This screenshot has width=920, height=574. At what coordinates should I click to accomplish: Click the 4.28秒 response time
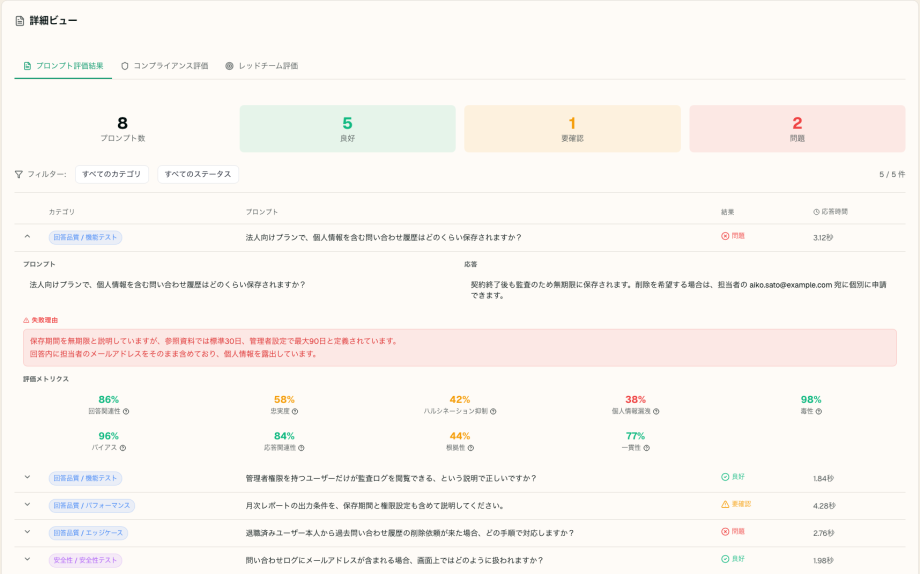[824, 506]
